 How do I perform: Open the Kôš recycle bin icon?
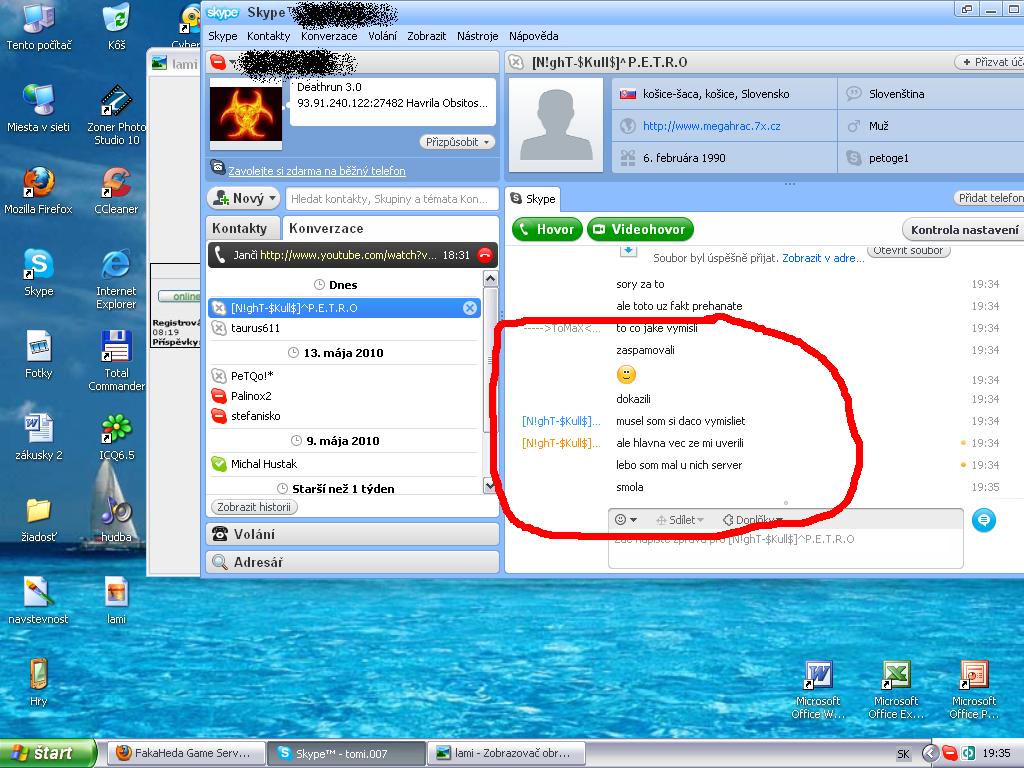point(116,26)
